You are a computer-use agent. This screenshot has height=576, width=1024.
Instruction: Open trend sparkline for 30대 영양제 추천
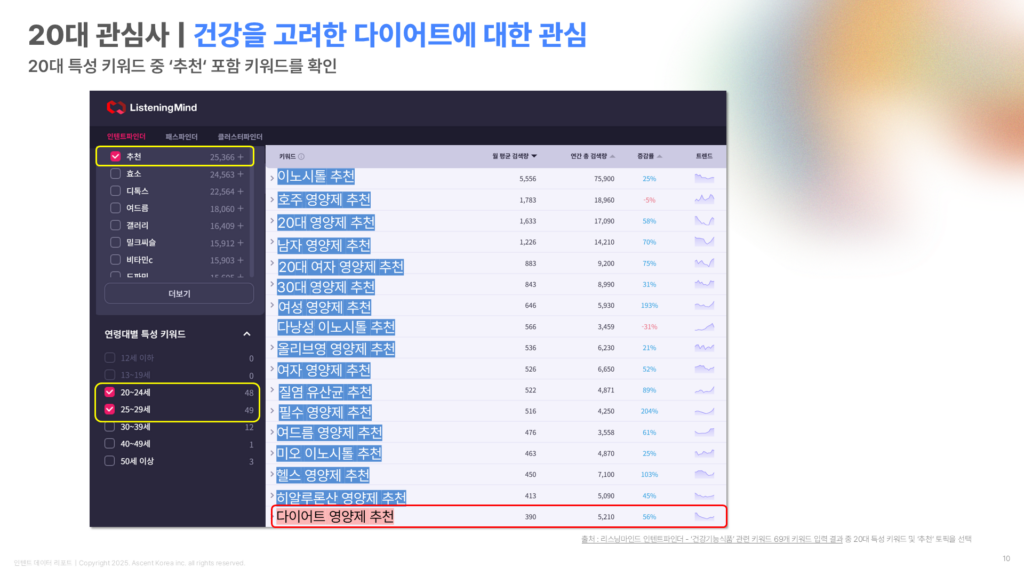point(704,284)
